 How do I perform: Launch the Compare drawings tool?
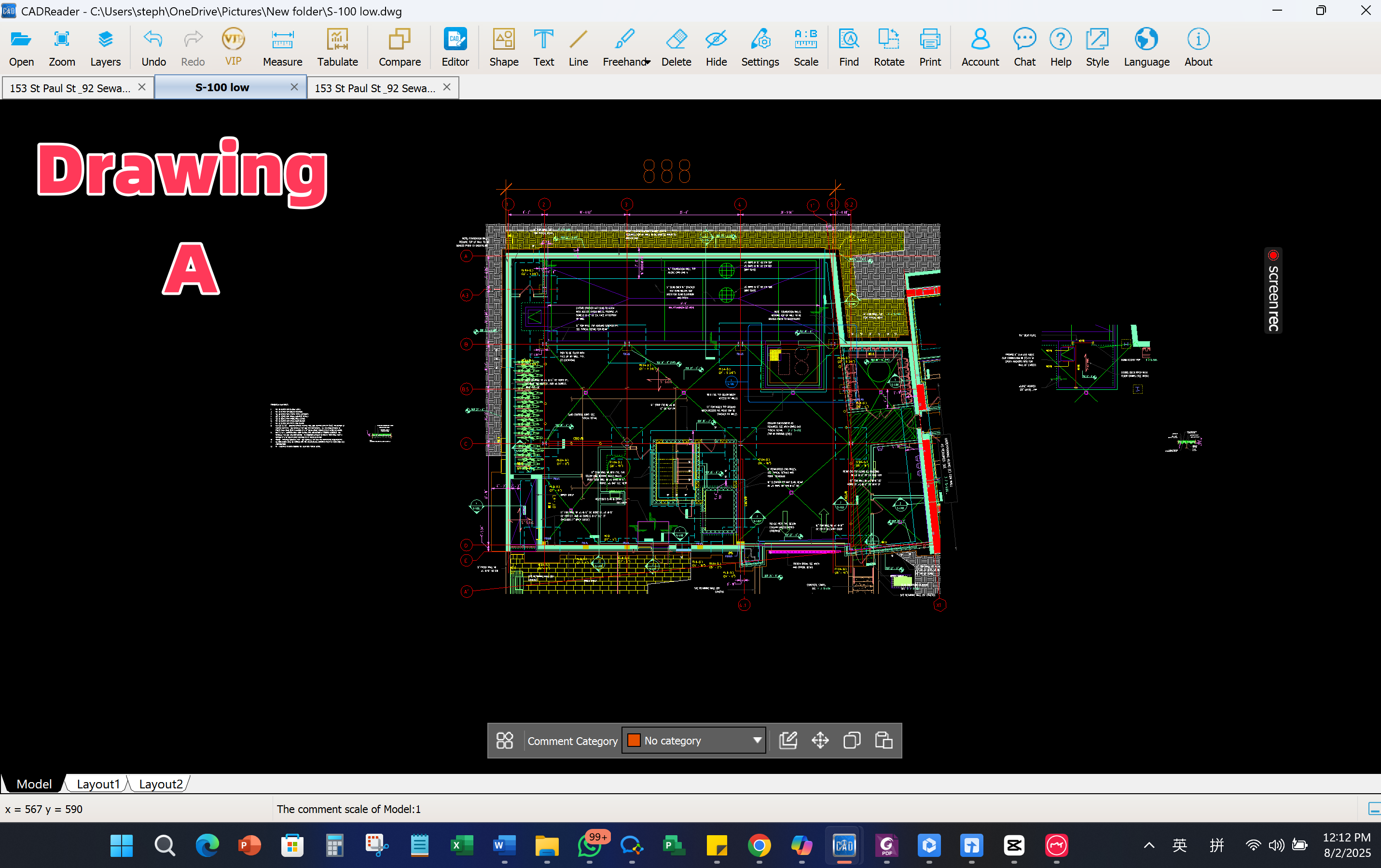point(399,48)
